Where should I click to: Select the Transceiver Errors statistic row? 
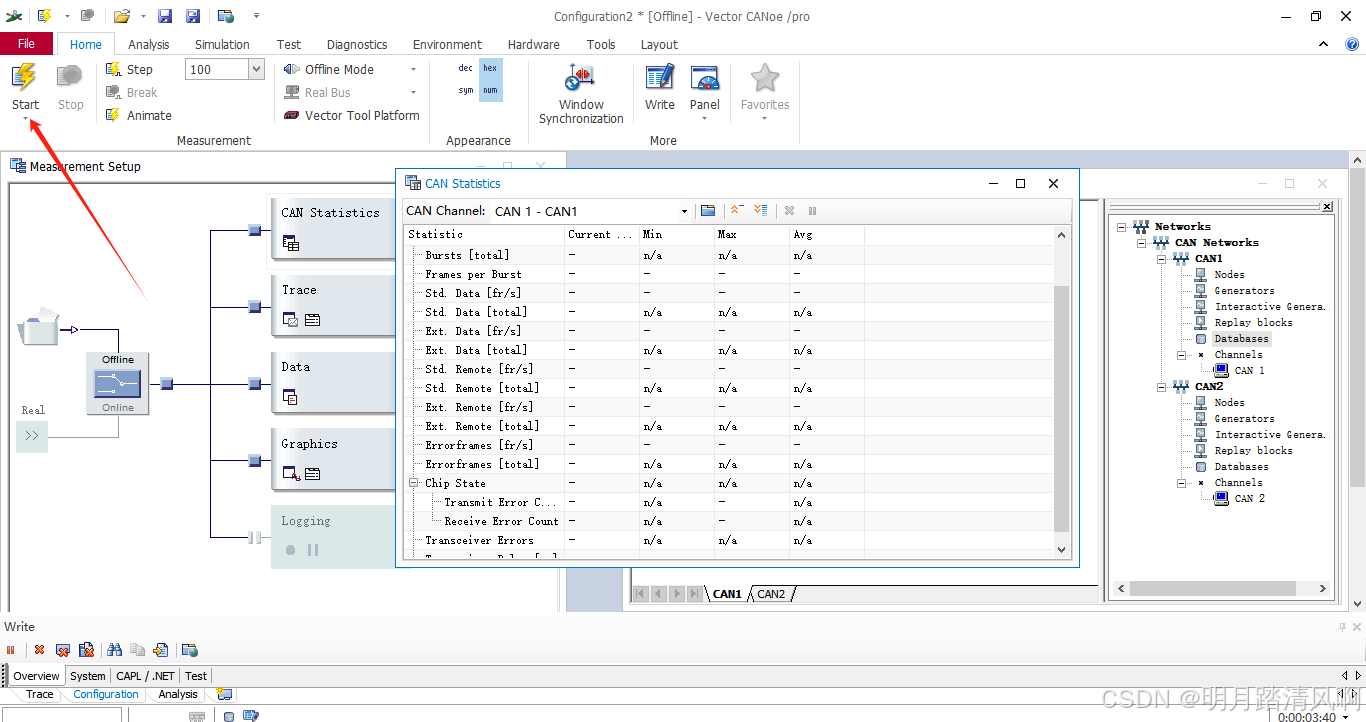[x=730, y=540]
